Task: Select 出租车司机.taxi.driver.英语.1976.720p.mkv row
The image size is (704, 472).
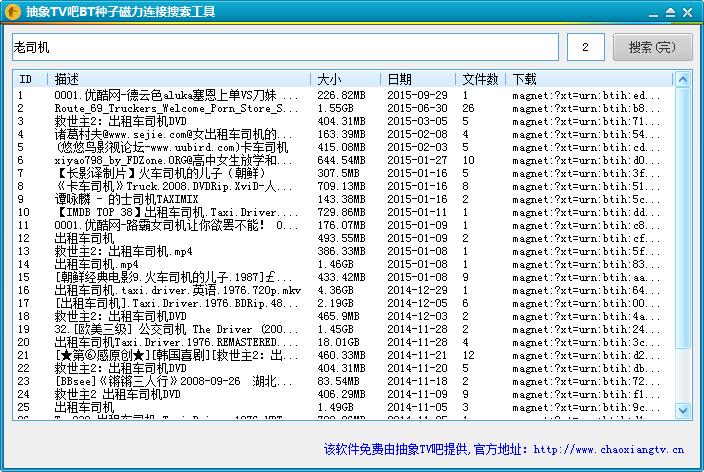Action: (343, 291)
